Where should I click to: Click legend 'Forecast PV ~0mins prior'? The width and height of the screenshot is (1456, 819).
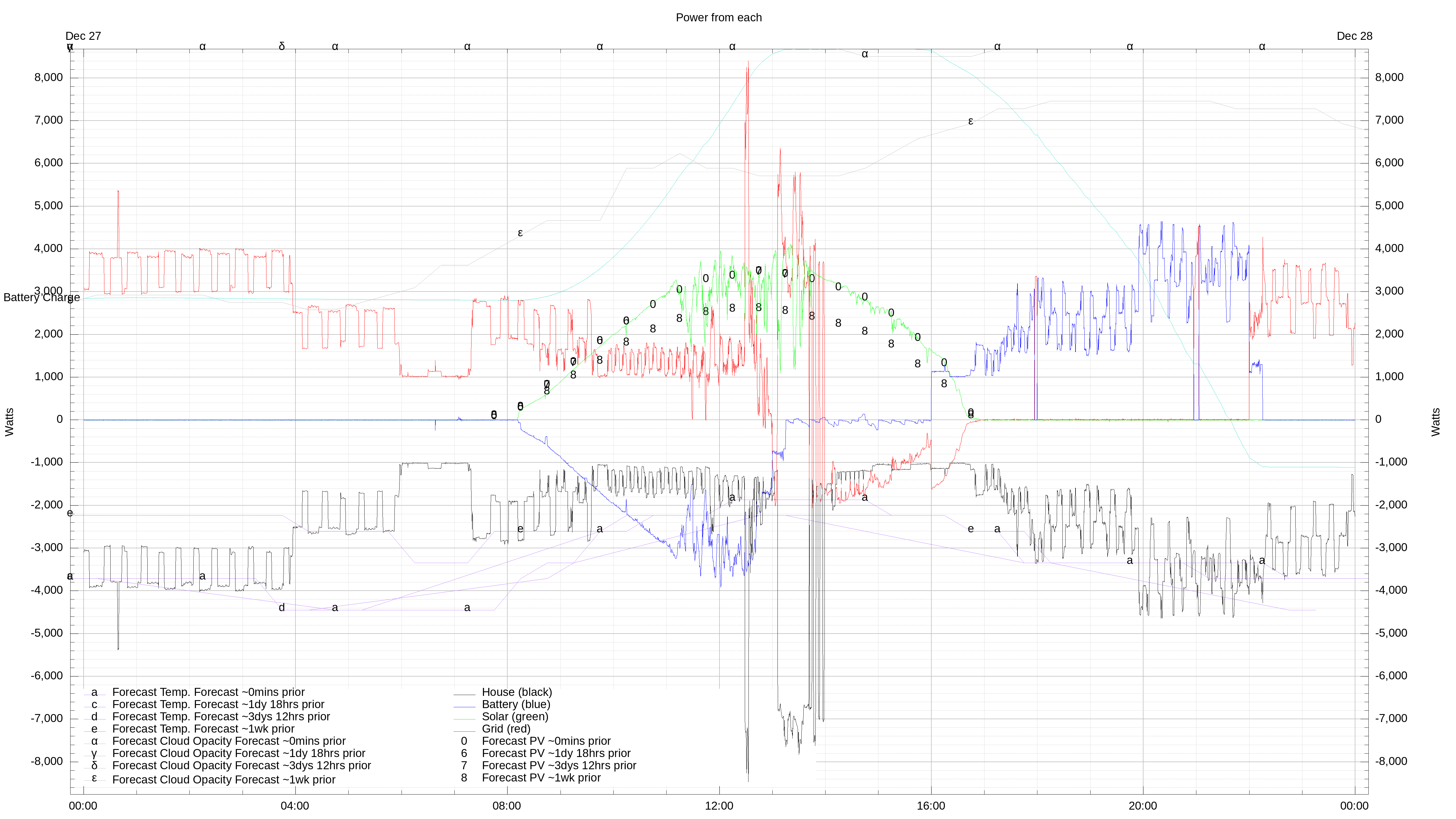[546, 741]
